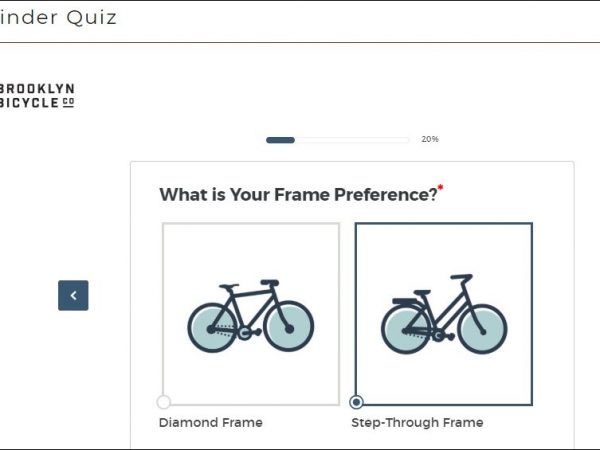Click the "What is Your Frame Preference?" heading
This screenshot has height=450, width=600.
pyautogui.click(x=298, y=195)
